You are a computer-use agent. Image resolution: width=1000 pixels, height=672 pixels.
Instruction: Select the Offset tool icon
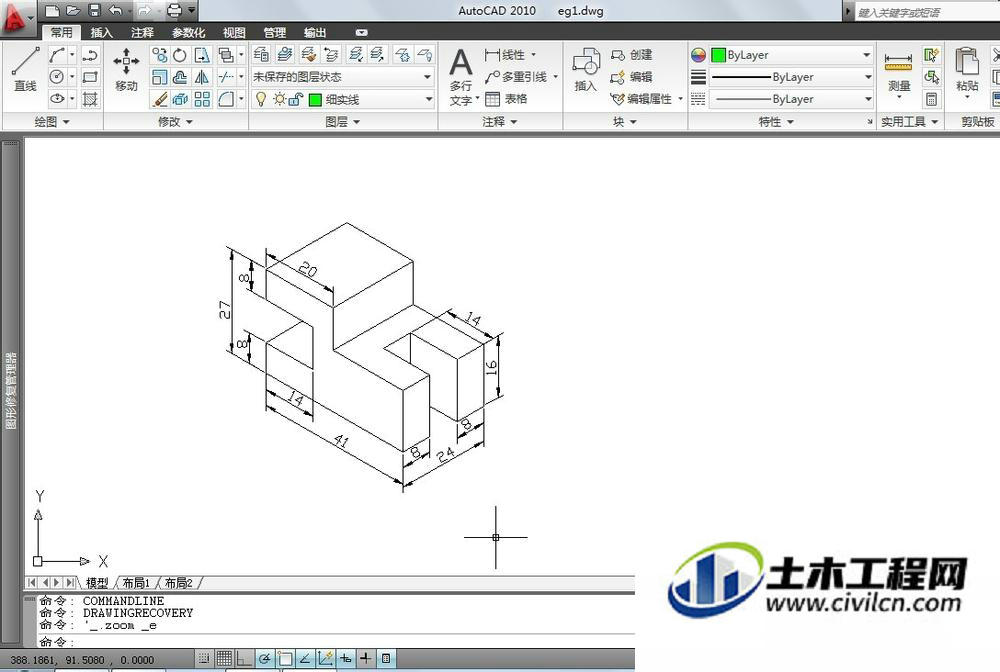180,77
